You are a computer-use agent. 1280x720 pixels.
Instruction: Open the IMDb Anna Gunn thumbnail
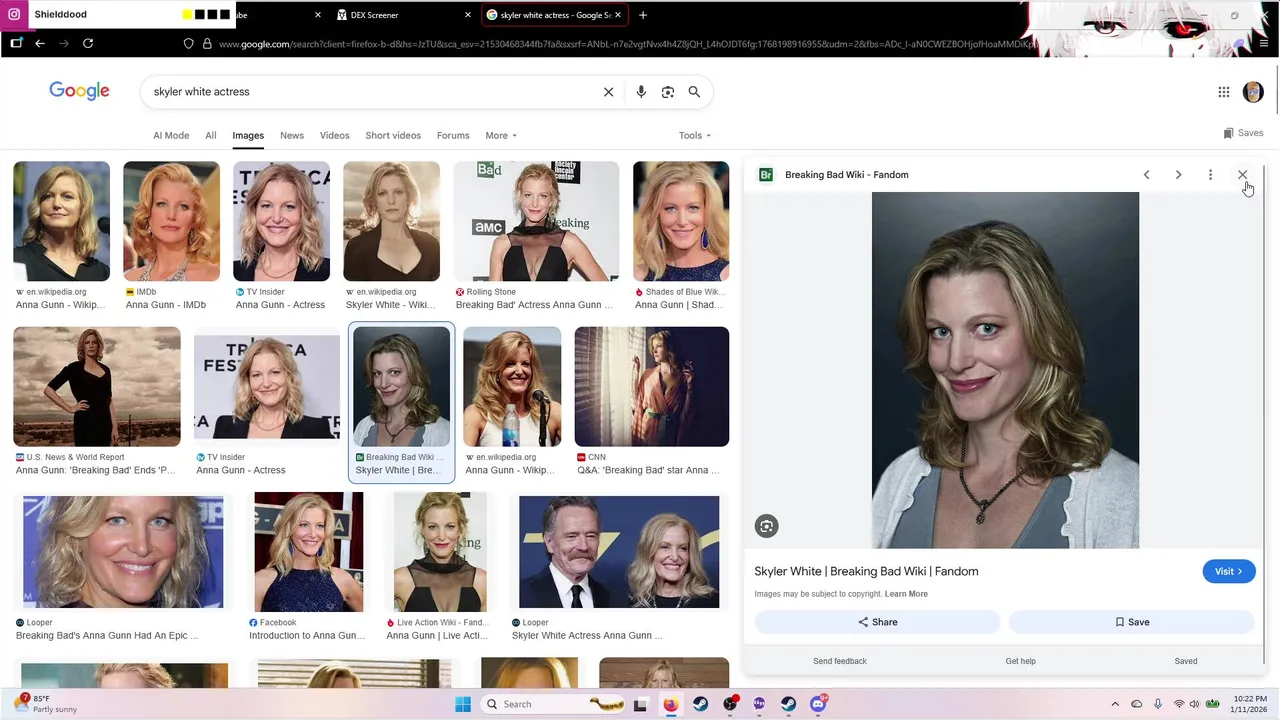(171, 221)
